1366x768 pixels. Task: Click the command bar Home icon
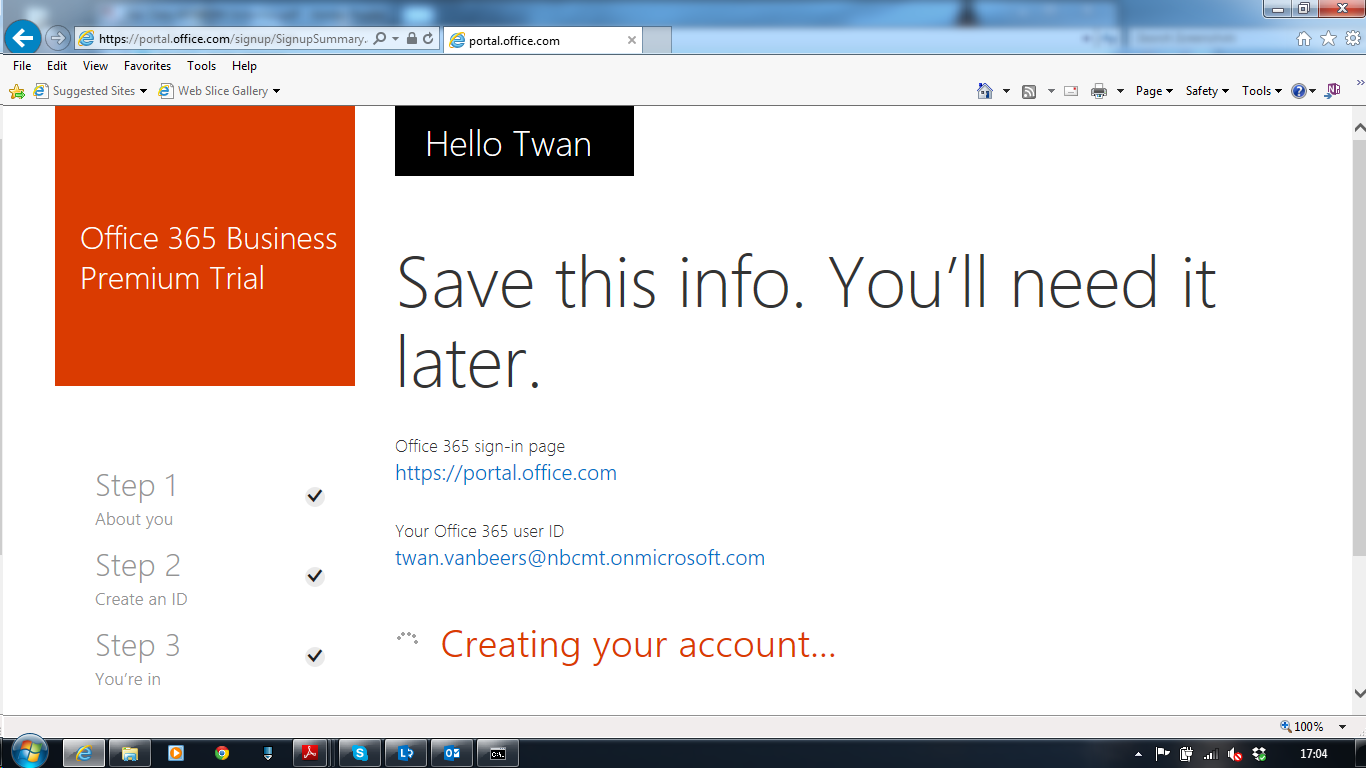tap(985, 91)
